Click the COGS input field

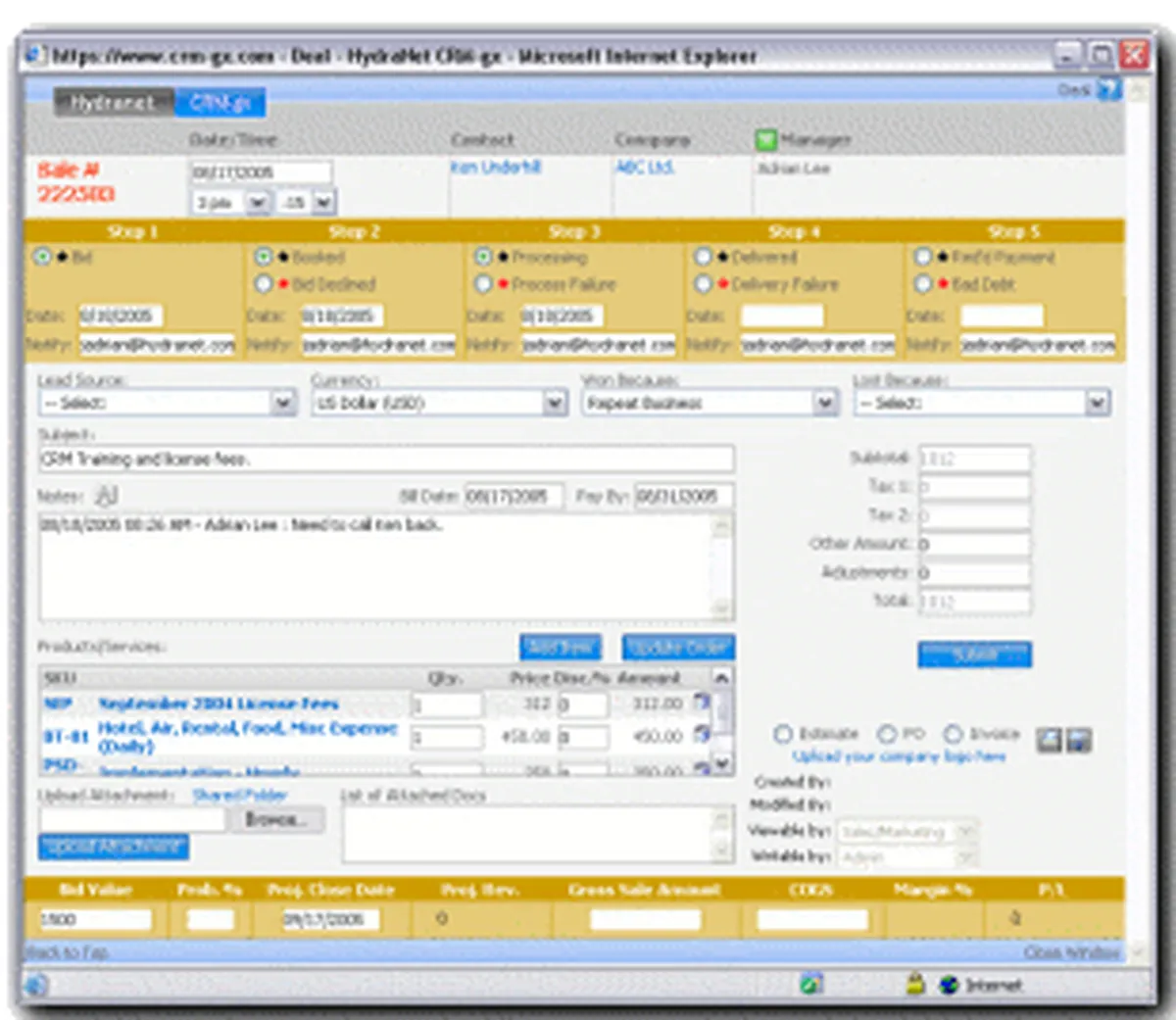(812, 919)
